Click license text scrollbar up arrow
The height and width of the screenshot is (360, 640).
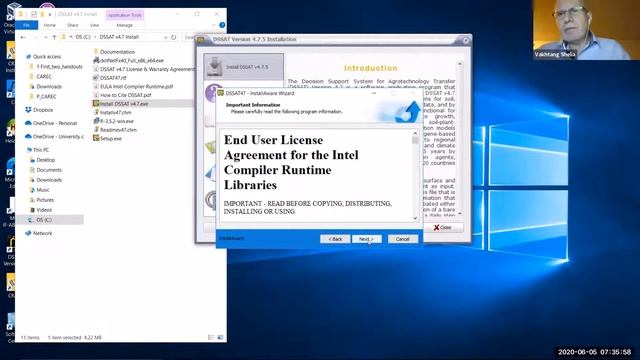tap(415, 133)
